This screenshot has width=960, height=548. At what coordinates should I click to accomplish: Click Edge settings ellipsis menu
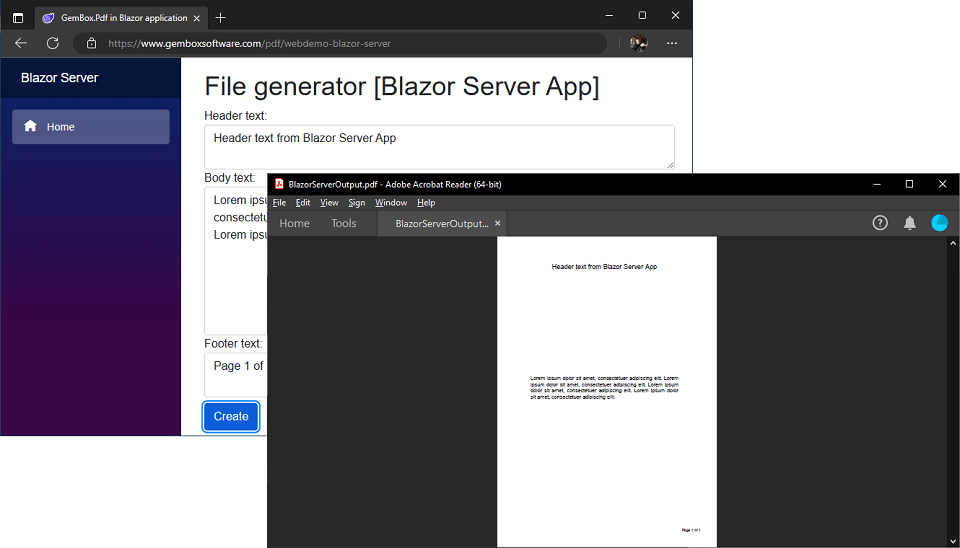(x=672, y=43)
